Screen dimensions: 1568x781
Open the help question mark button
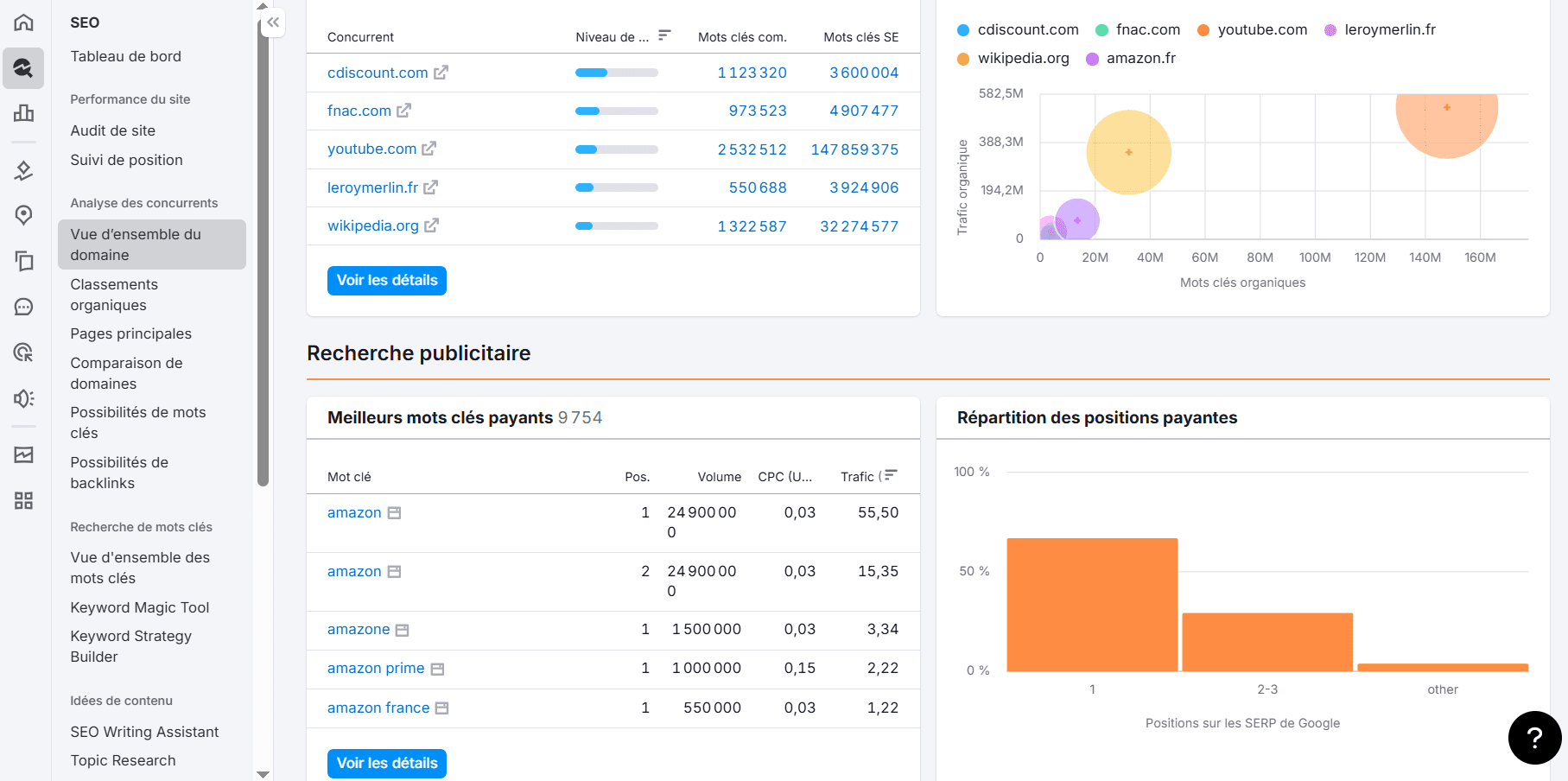point(1534,738)
